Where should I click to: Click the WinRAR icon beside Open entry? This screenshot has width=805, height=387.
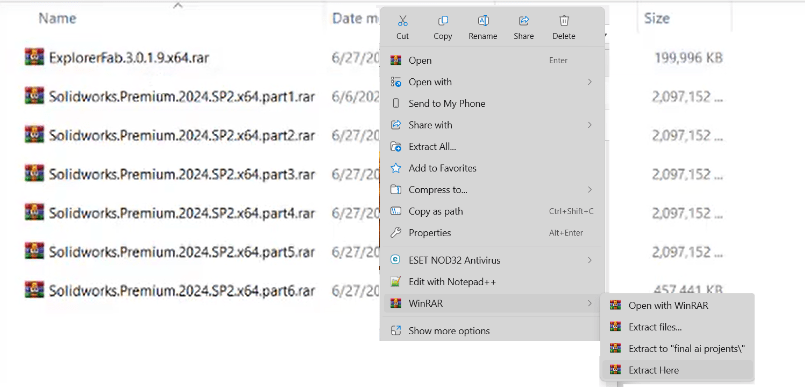pyautogui.click(x=395, y=61)
